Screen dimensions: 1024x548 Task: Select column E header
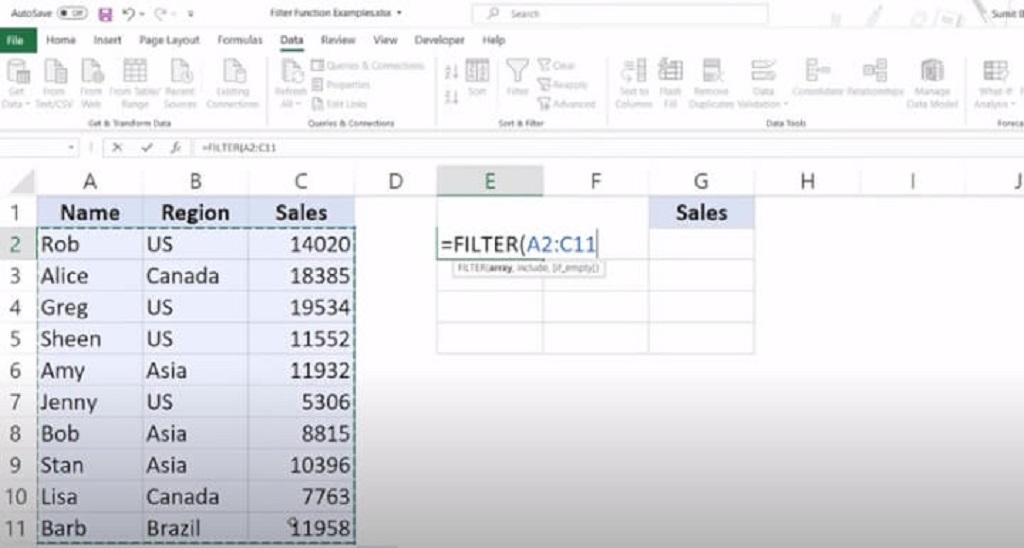tap(490, 181)
